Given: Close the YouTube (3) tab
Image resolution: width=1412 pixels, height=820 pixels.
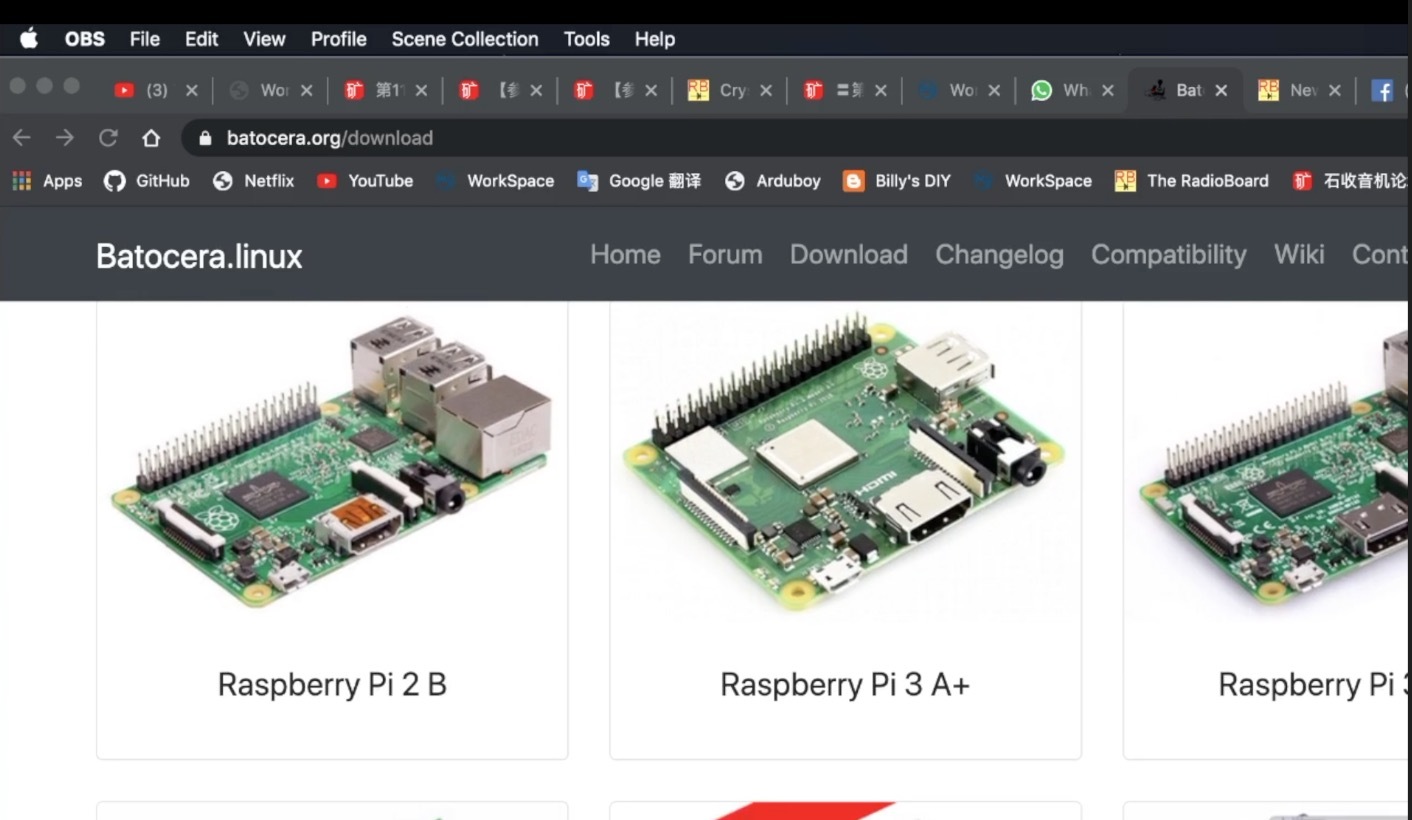Looking at the screenshot, I should click(191, 90).
